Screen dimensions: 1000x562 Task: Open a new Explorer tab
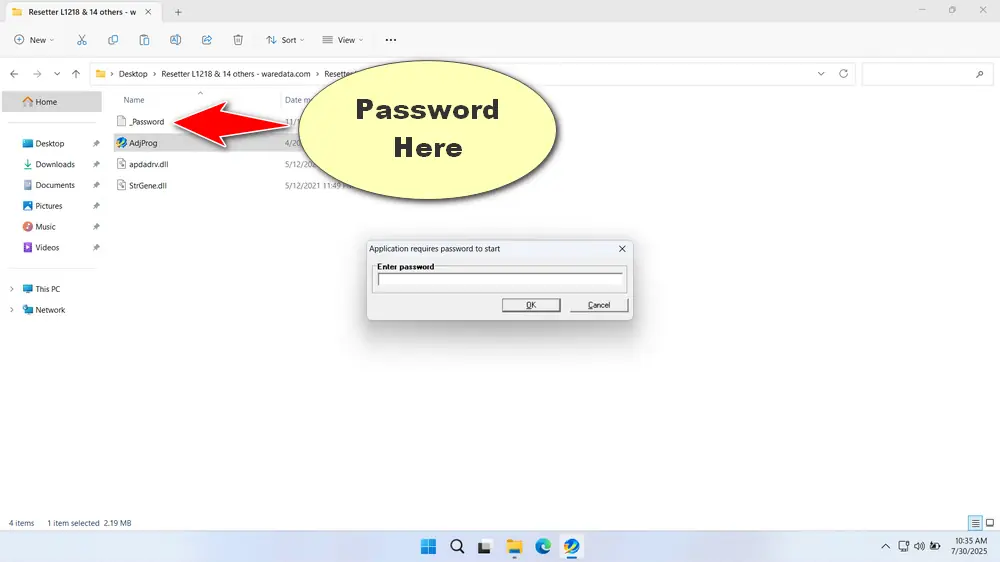pyautogui.click(x=178, y=12)
